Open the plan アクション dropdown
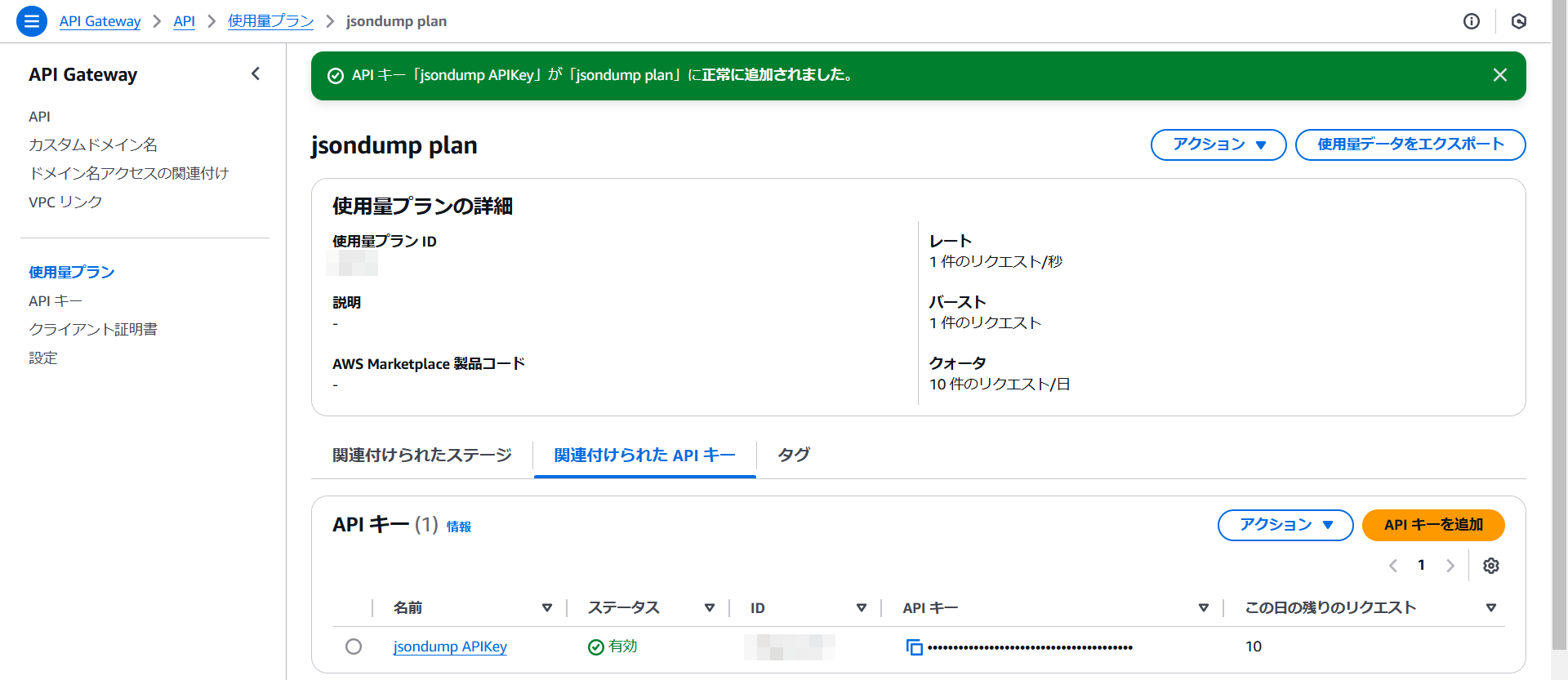The width and height of the screenshot is (1568, 680). 1218,144
